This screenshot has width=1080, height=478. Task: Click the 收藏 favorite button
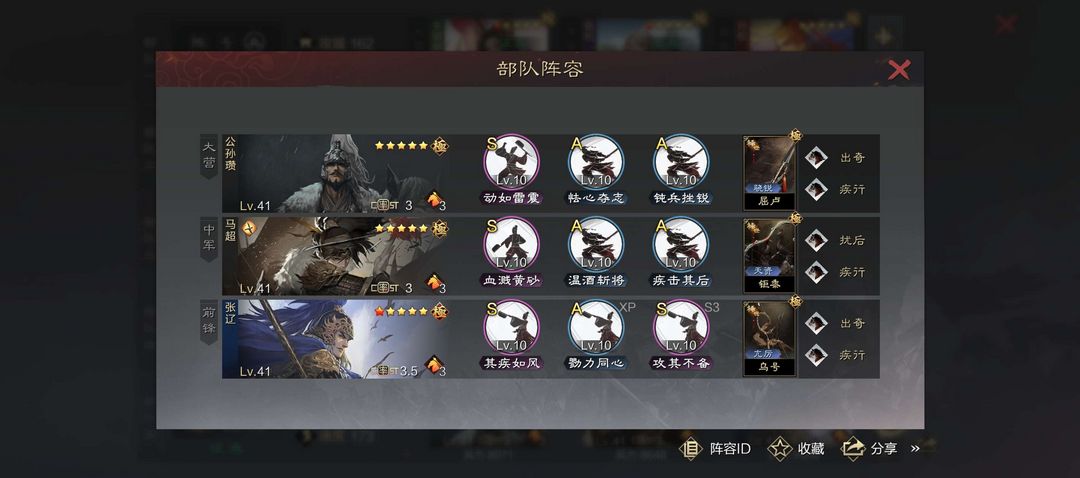click(x=796, y=448)
